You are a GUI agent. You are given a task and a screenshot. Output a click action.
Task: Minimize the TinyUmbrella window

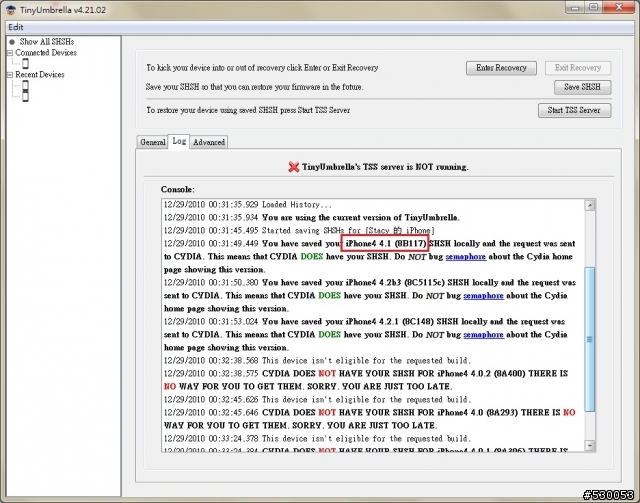576,8
